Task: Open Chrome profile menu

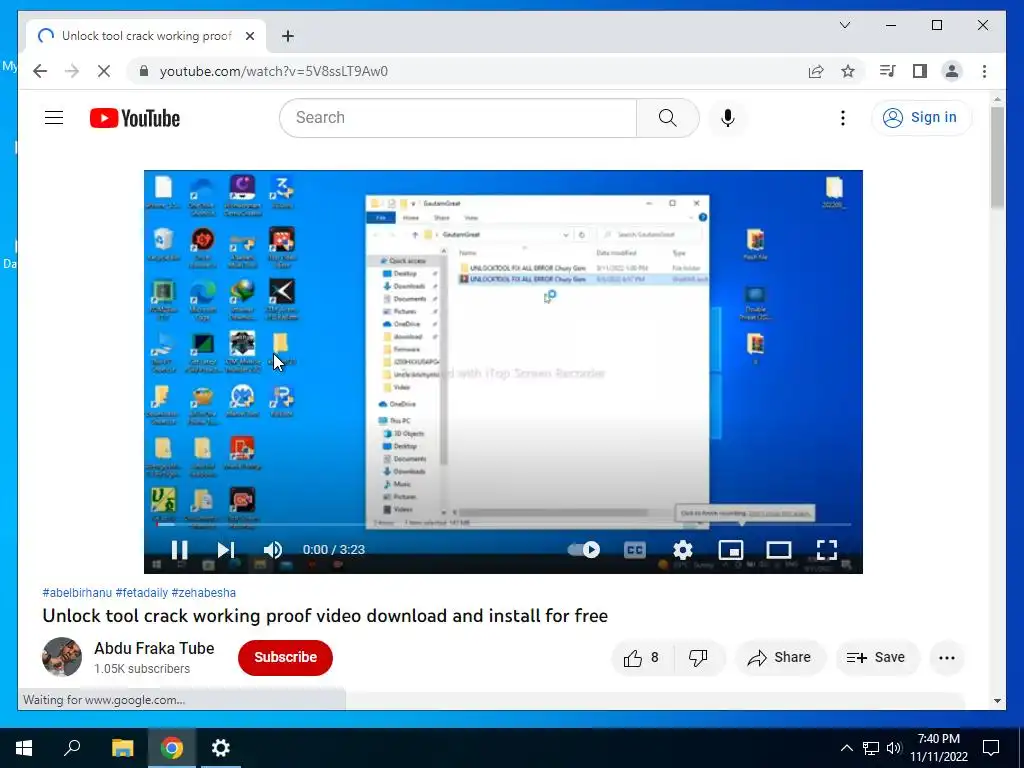Action: (x=952, y=71)
